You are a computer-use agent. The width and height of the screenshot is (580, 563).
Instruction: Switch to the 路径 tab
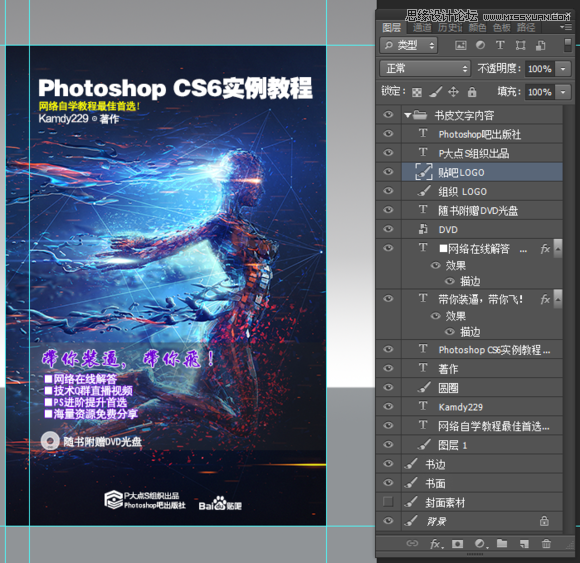(x=526, y=28)
